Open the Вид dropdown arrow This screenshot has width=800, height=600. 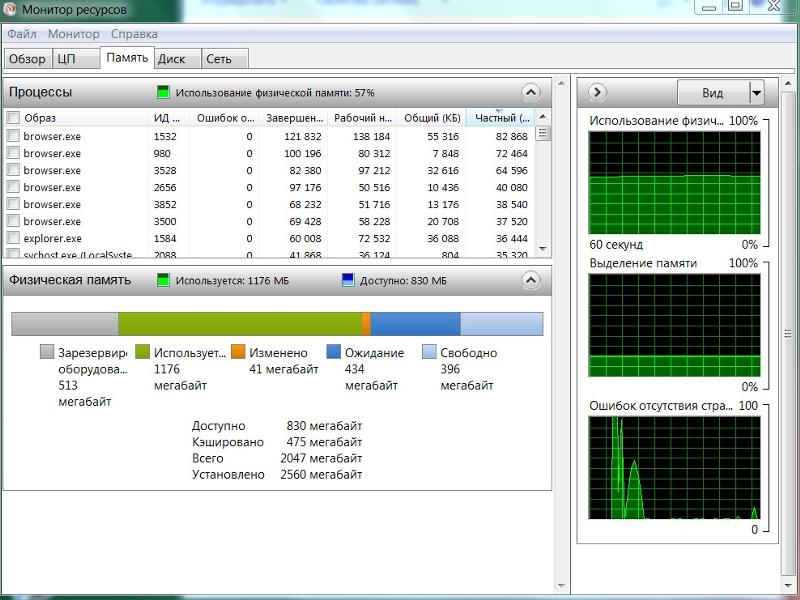pyautogui.click(x=756, y=93)
